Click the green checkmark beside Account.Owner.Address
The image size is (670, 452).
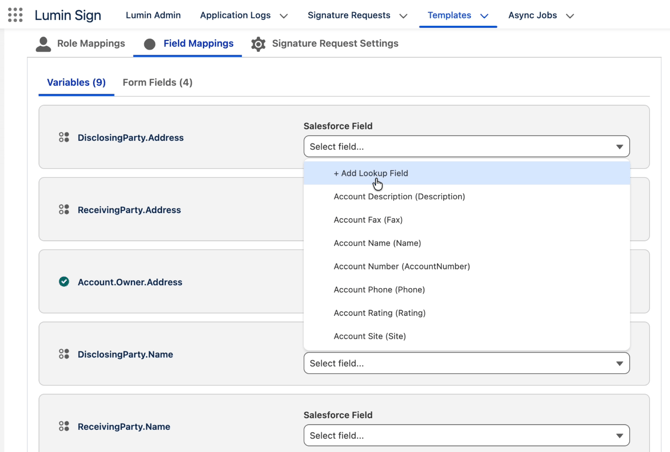point(64,282)
